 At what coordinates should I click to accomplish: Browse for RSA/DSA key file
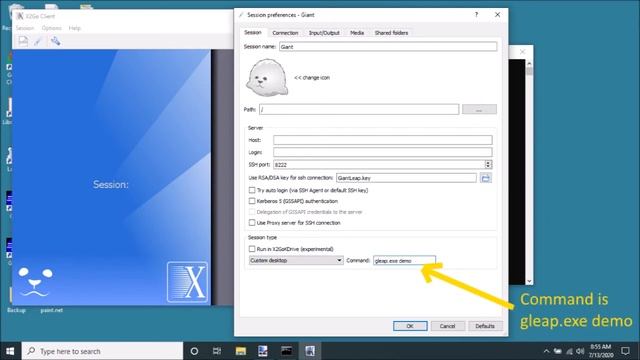486,178
